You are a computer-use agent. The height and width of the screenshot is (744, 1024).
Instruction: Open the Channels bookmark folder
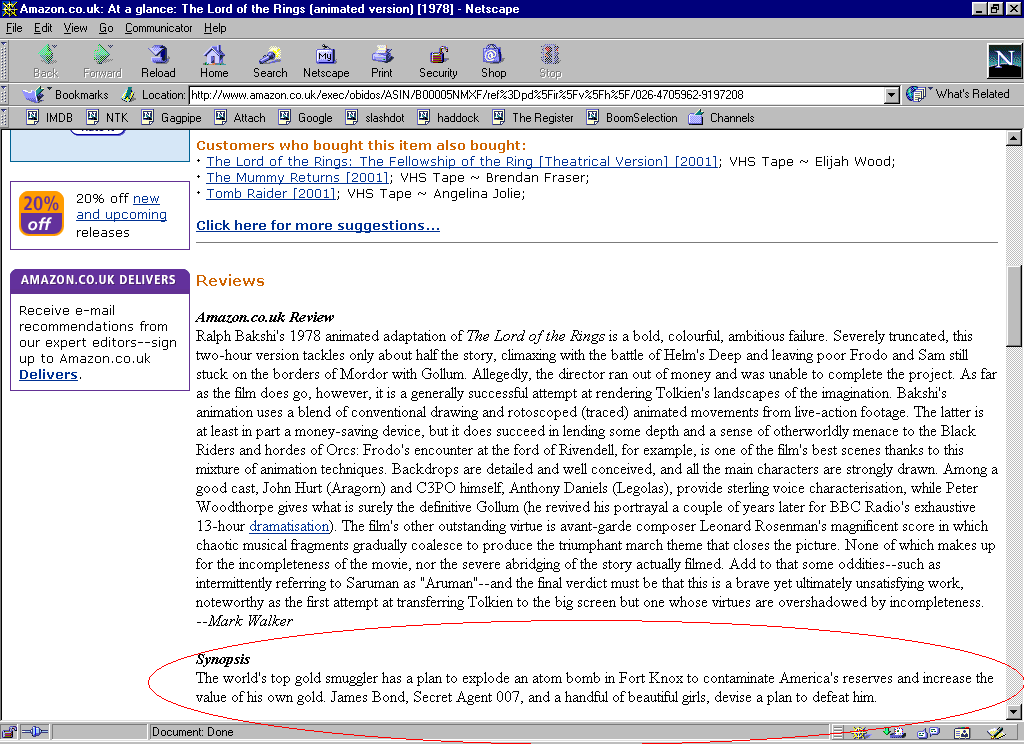coord(722,118)
